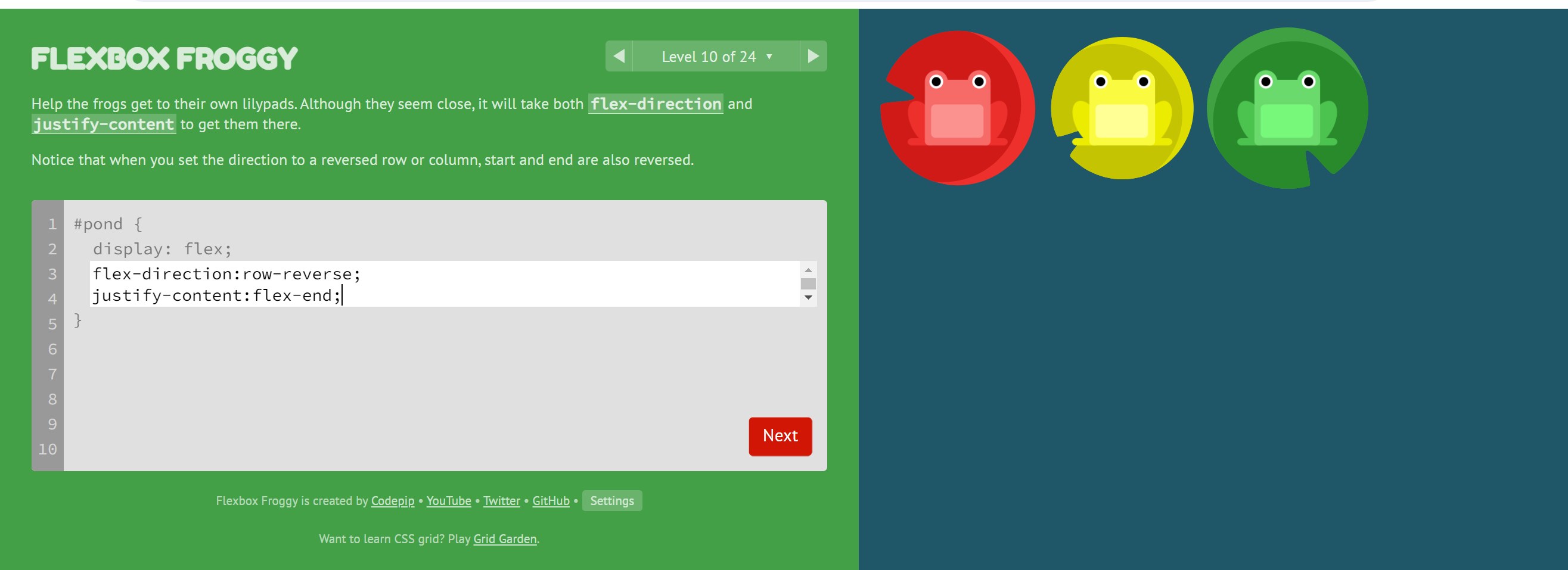Click the highlighted justify-content term
The height and width of the screenshot is (570, 1568).
click(103, 124)
